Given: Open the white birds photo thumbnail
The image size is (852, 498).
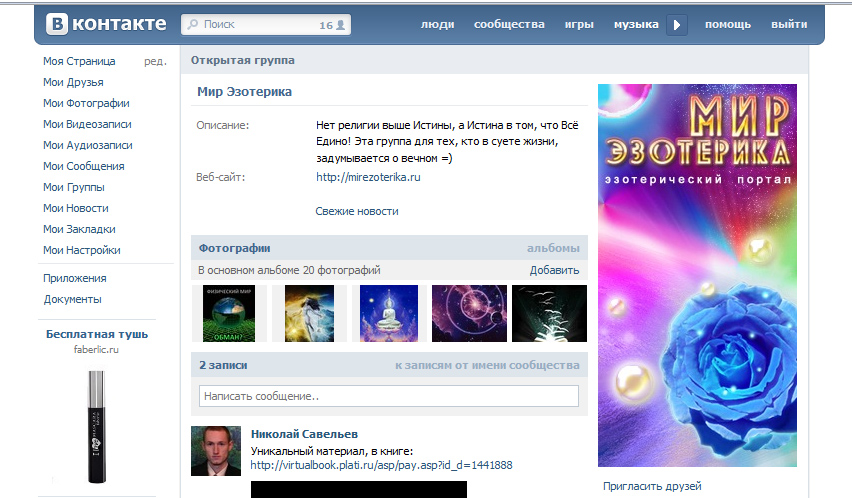Looking at the screenshot, I should click(549, 313).
